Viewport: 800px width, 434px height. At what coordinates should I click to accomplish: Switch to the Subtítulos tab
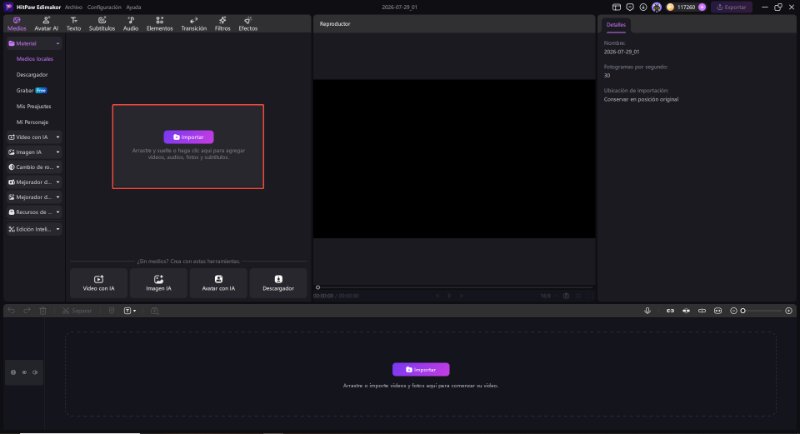102,23
